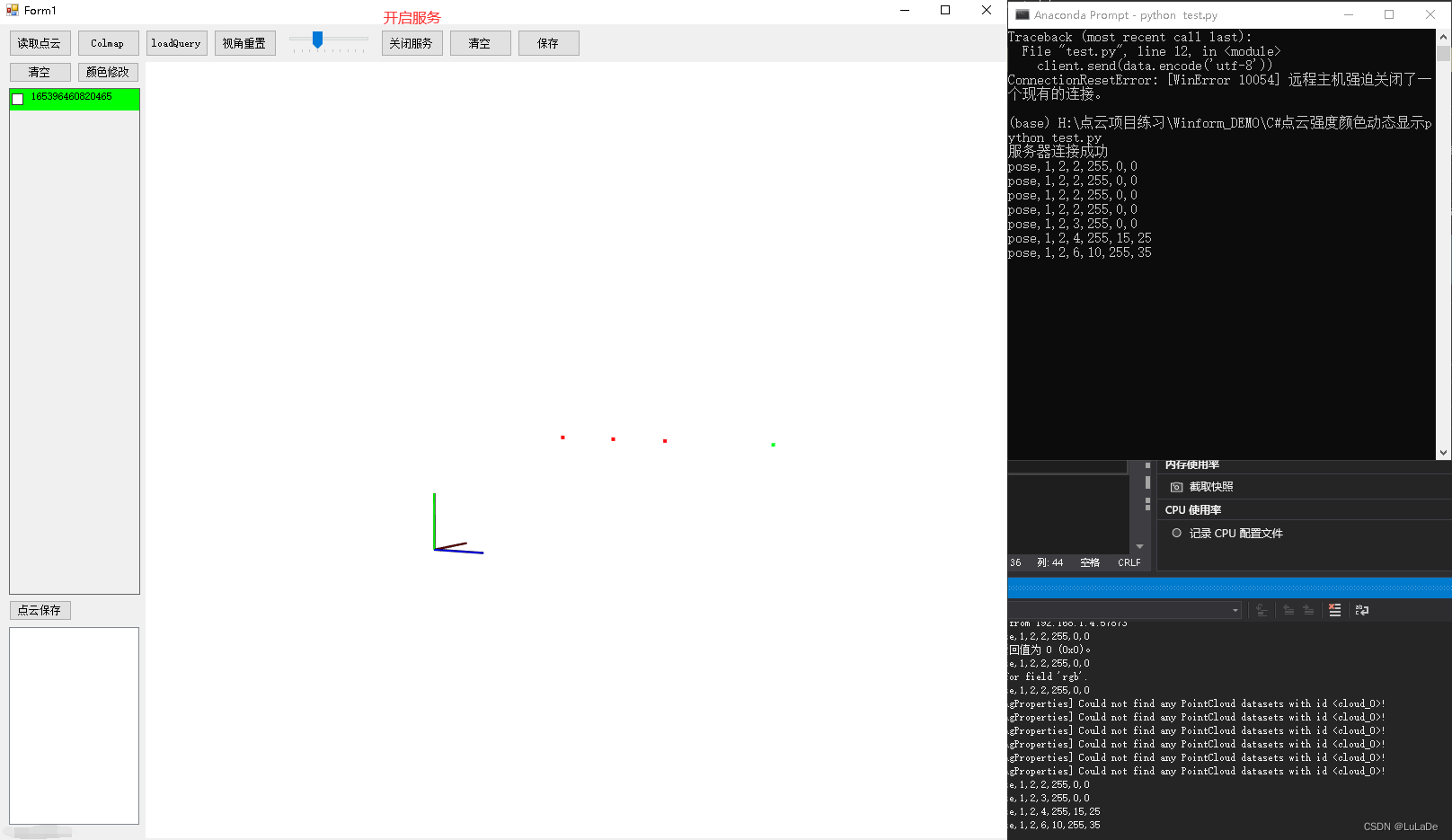Toggle word wrap in Output toolbar

coord(1362,610)
